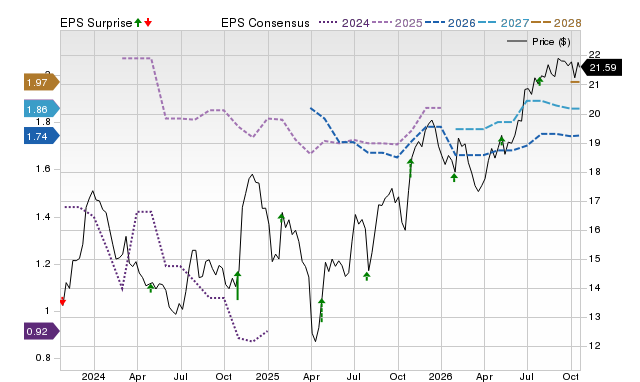The width and height of the screenshot is (640, 382).
Task: Click the EPS Consensus legend title
Action: [x=265, y=23]
